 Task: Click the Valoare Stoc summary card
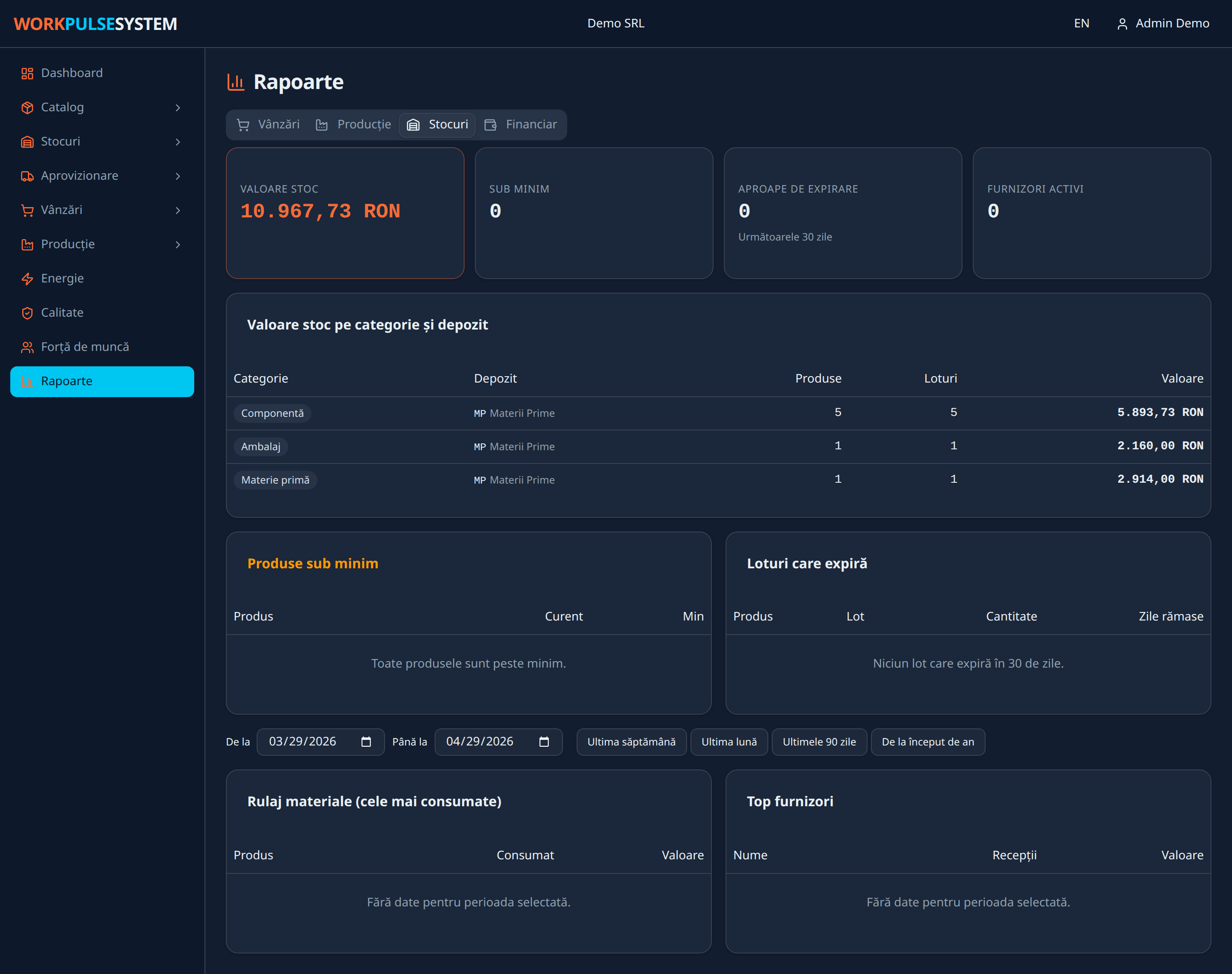pos(345,213)
